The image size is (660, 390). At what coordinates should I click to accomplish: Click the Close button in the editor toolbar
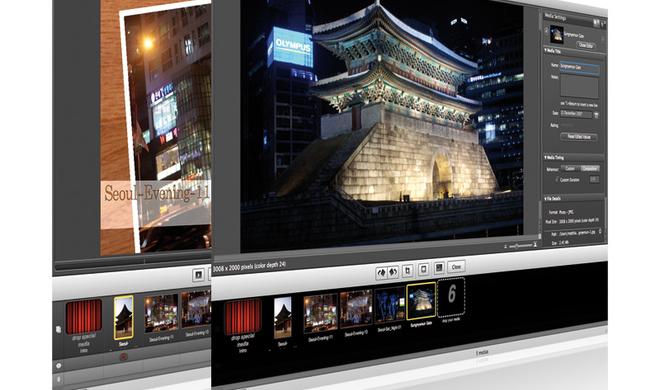point(456,267)
